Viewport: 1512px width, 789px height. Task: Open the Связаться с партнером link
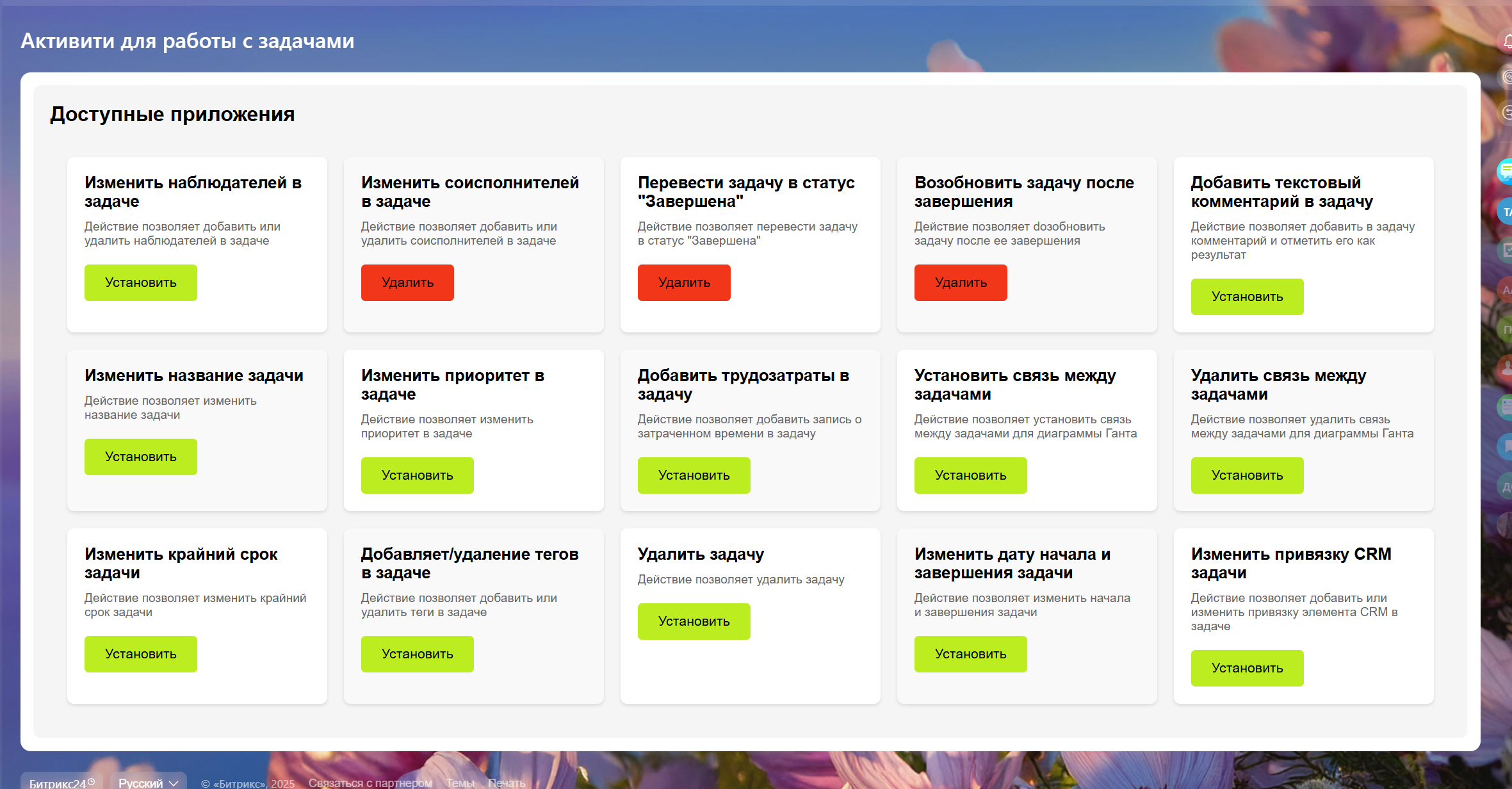click(370, 783)
